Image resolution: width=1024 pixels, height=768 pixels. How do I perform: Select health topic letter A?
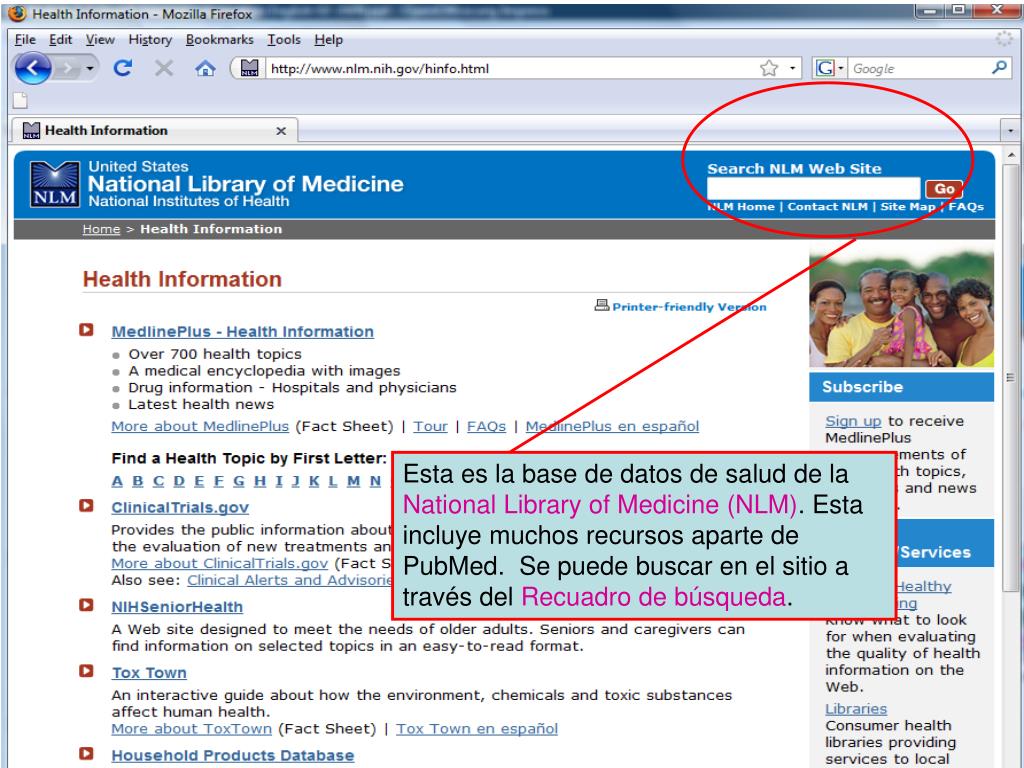(x=117, y=481)
